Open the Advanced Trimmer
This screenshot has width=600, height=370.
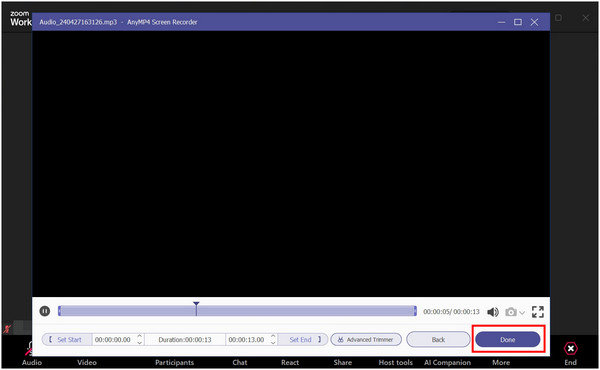[x=366, y=339]
